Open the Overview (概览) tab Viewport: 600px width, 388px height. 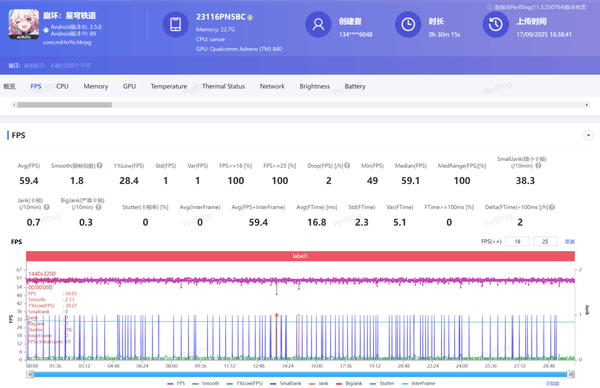[x=10, y=86]
